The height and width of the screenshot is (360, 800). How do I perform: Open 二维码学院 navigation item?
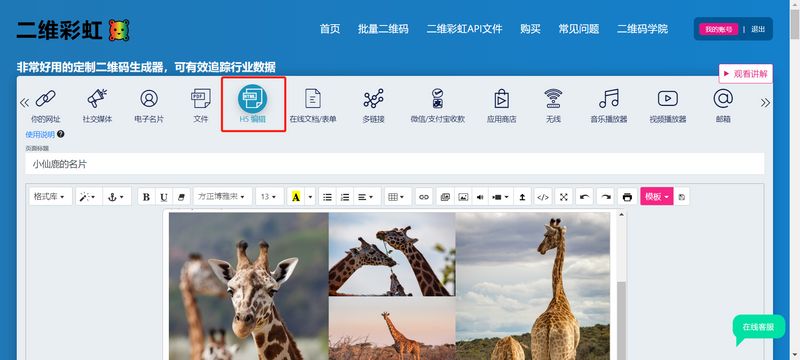[642, 29]
